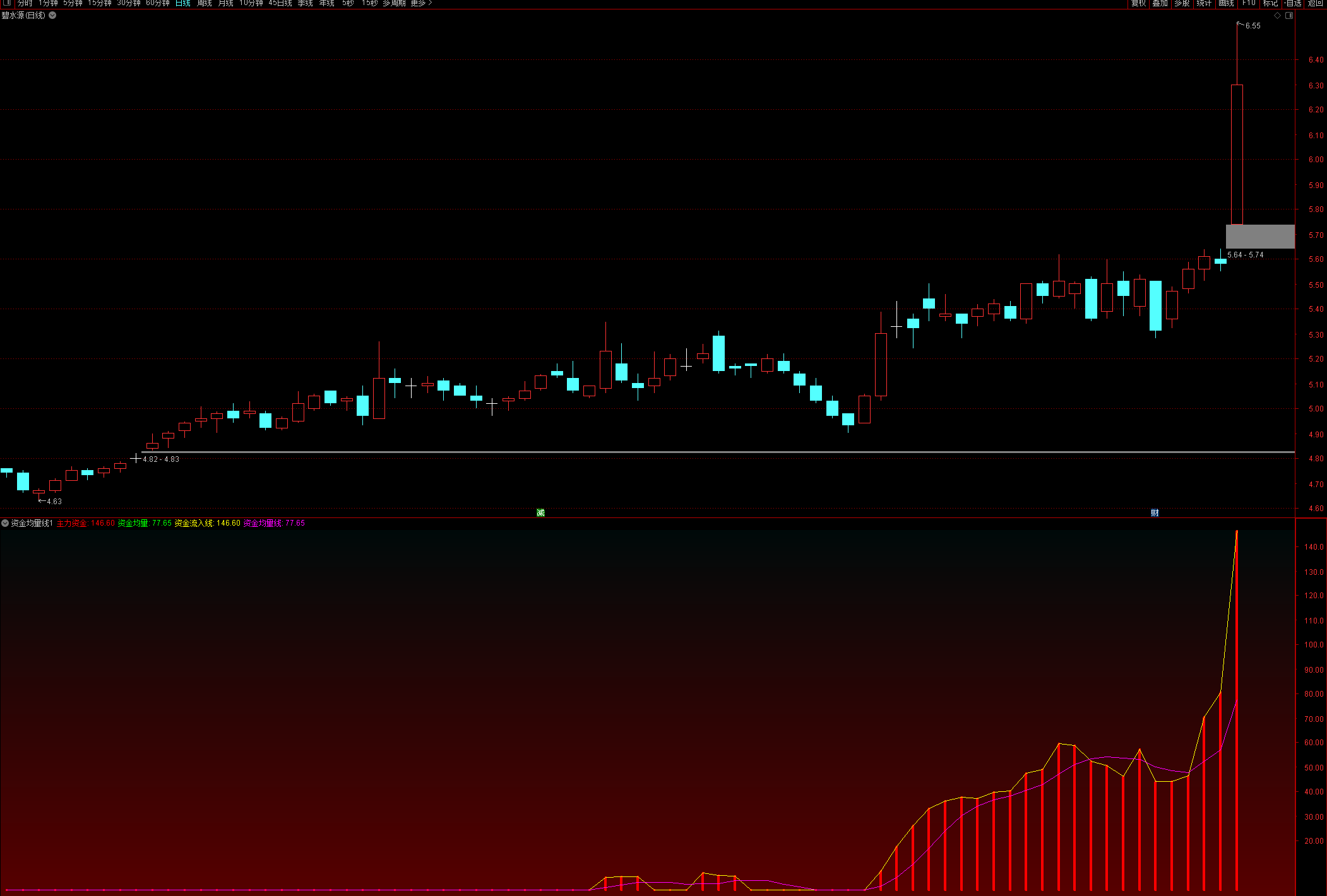
Task: Remove stock via -自选 button
Action: (1292, 3)
